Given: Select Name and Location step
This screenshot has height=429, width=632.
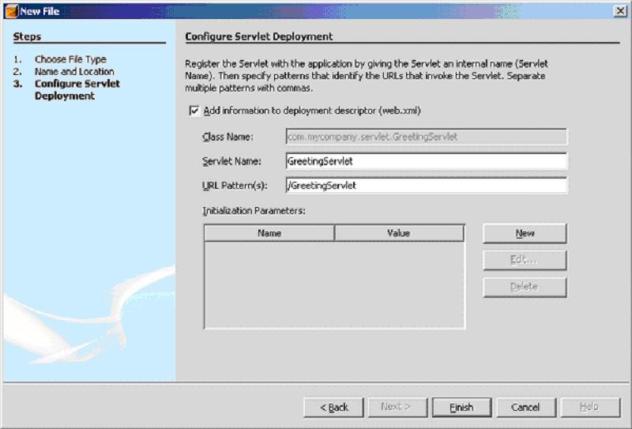Looking at the screenshot, I should coord(74,72).
